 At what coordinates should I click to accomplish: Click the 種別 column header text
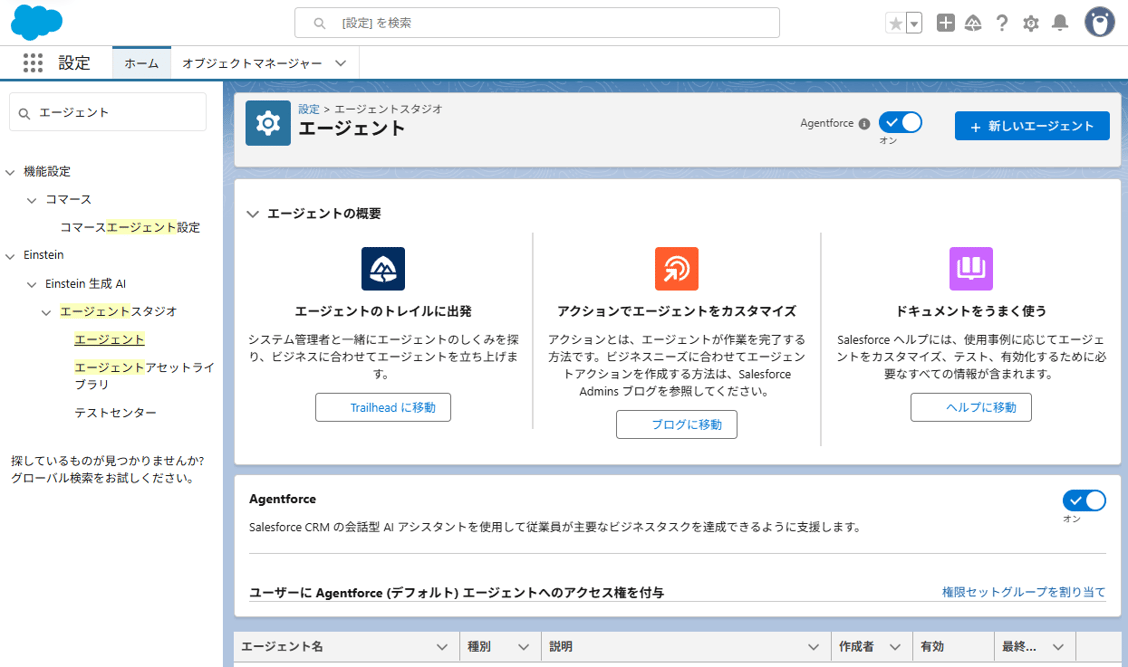pyautogui.click(x=478, y=647)
